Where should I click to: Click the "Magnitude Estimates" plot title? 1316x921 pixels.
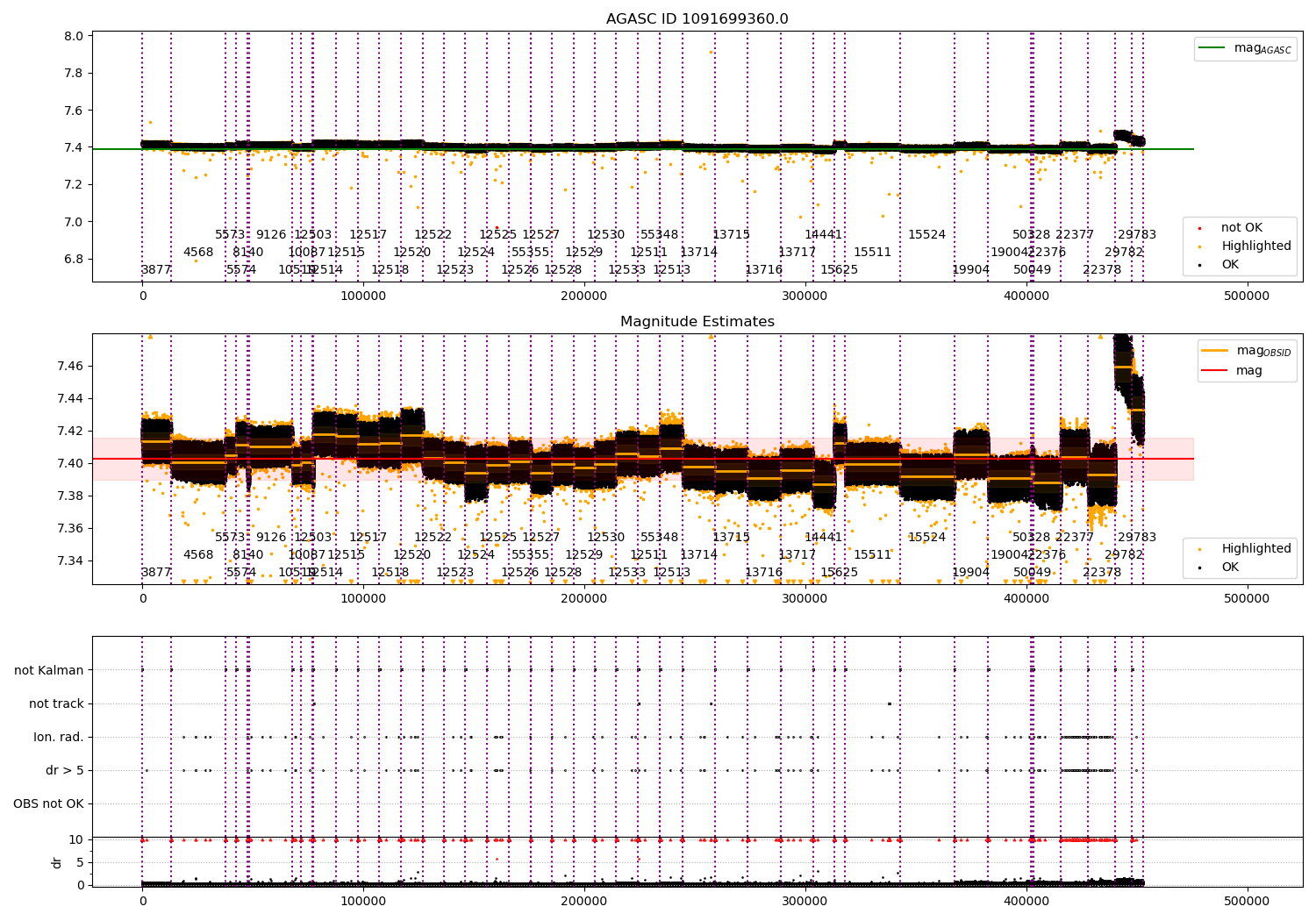pyautogui.click(x=697, y=322)
